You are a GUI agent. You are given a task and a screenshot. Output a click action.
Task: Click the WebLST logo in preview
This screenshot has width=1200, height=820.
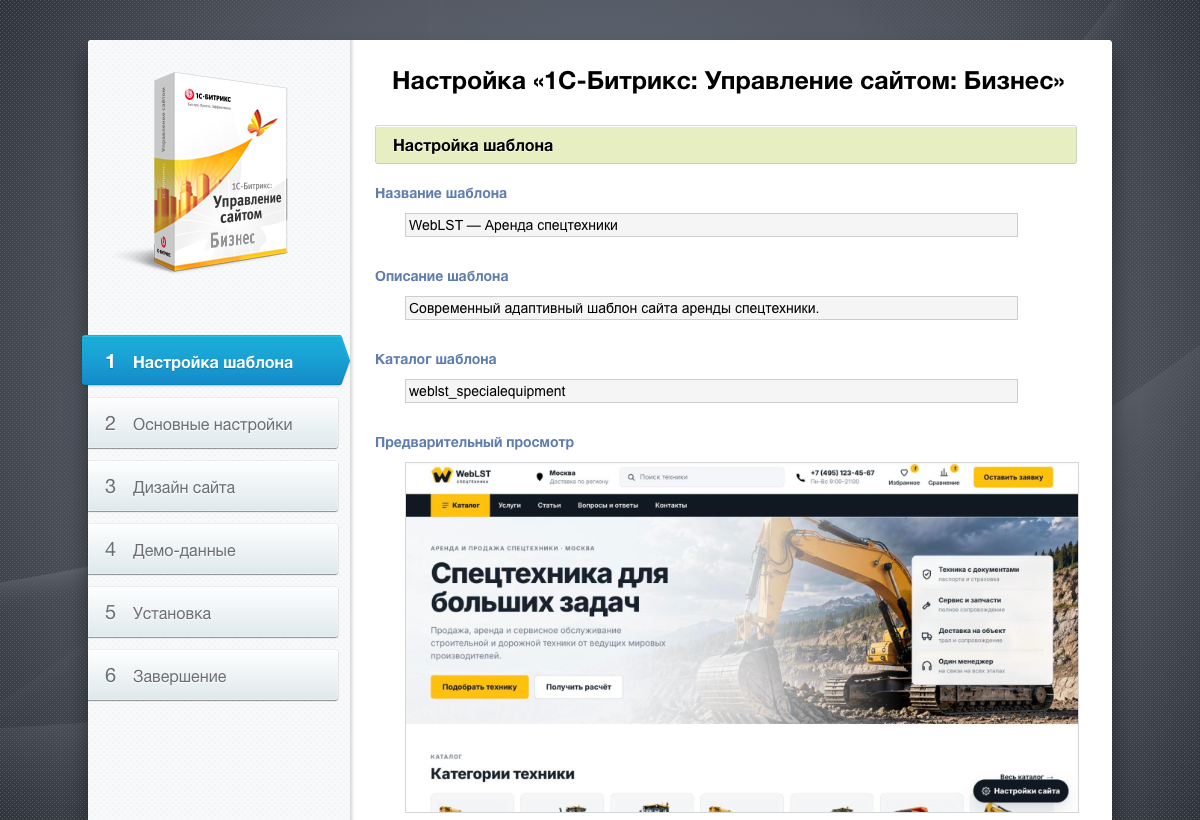coord(460,476)
